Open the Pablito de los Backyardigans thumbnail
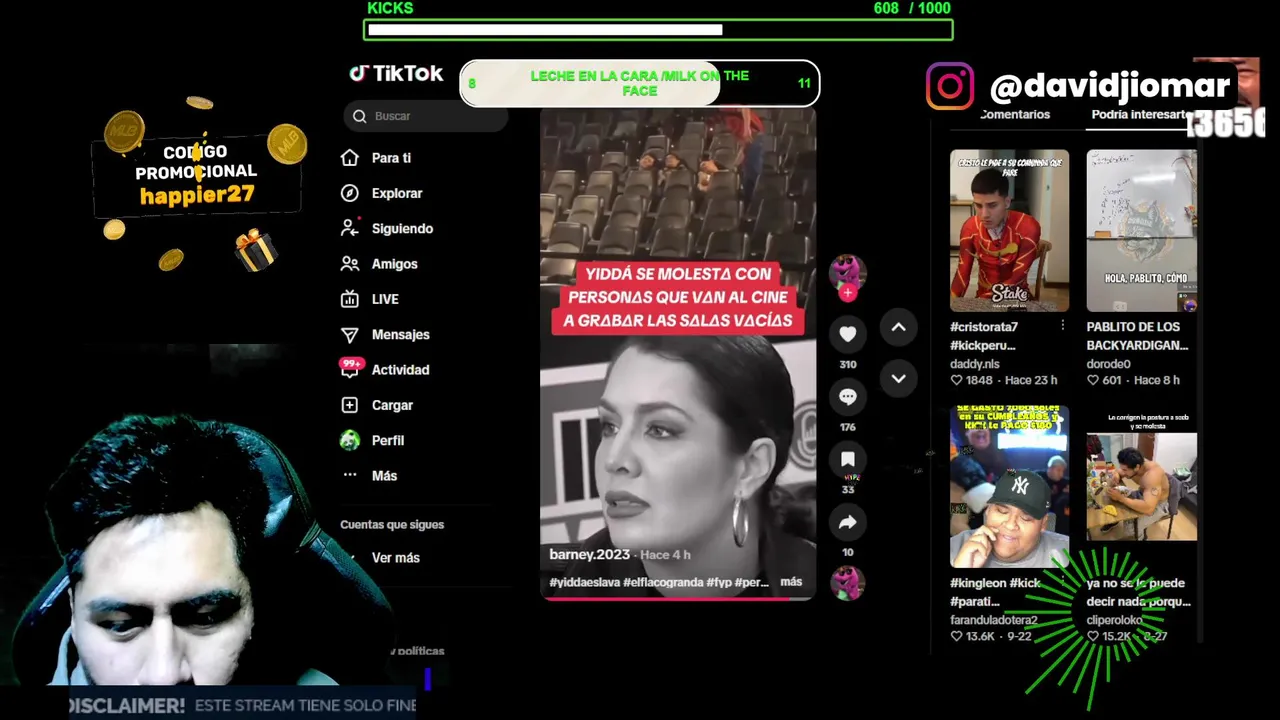This screenshot has height=720, width=1280. coord(1142,231)
